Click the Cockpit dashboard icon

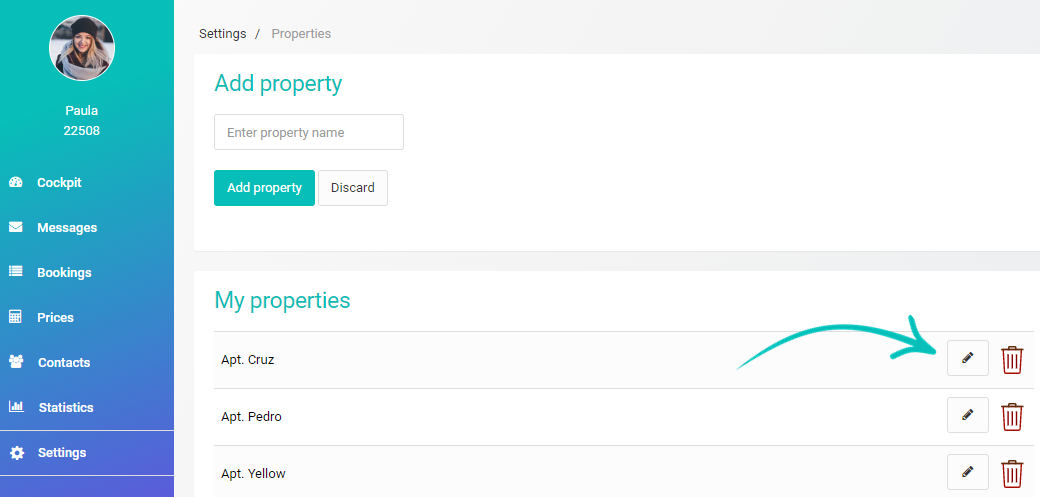16,182
